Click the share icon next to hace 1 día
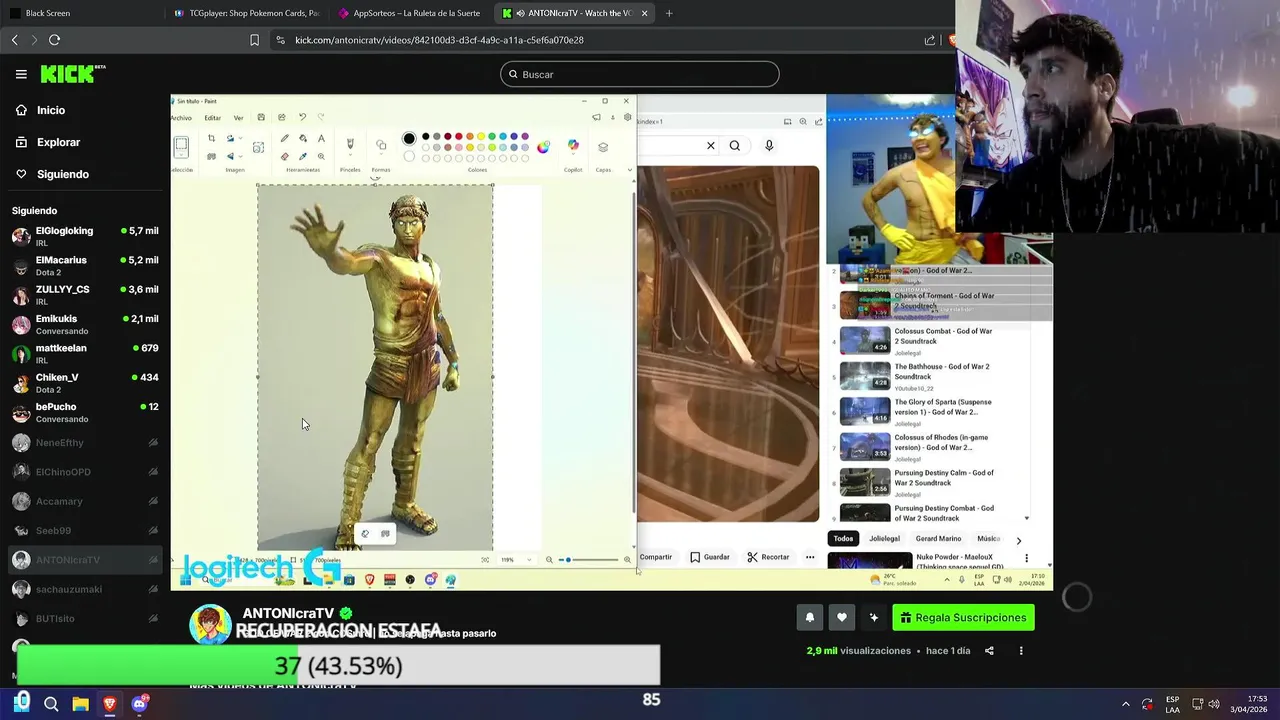This screenshot has height=720, width=1280. click(x=989, y=651)
